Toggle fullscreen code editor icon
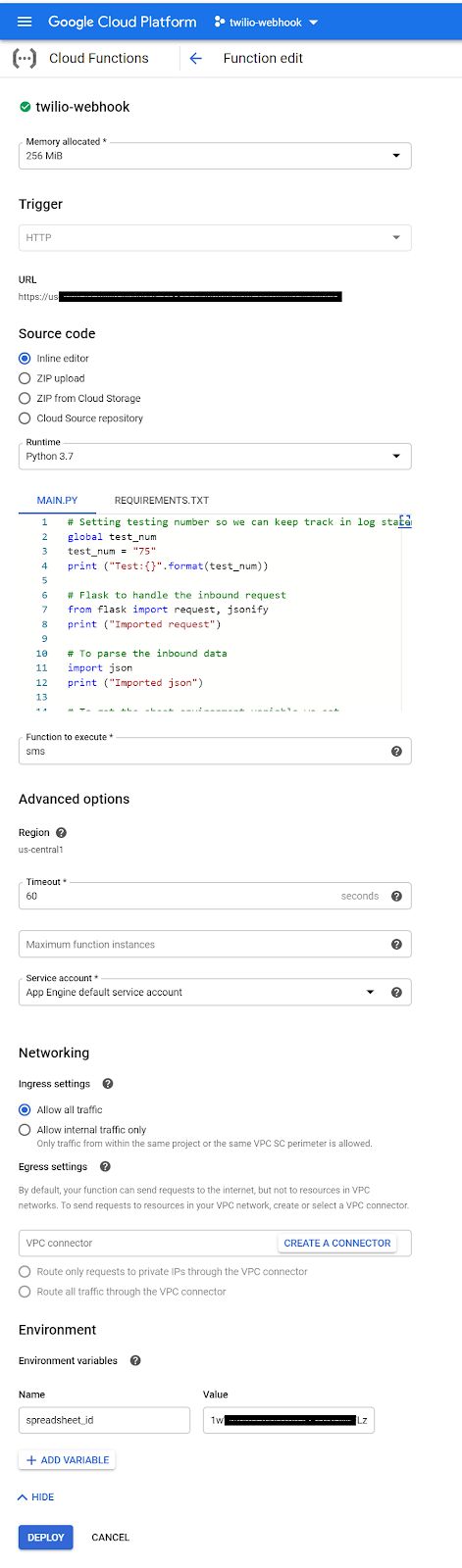 (404, 521)
